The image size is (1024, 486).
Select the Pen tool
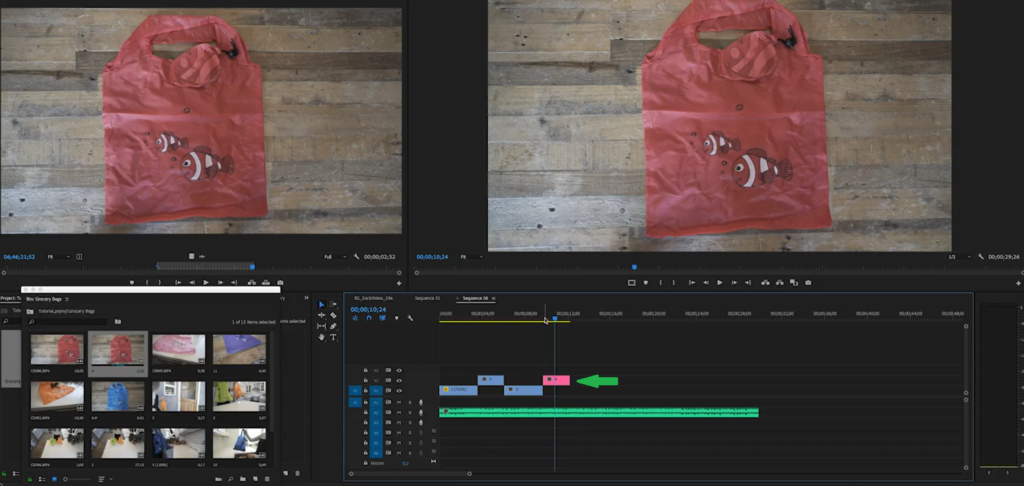click(333, 326)
